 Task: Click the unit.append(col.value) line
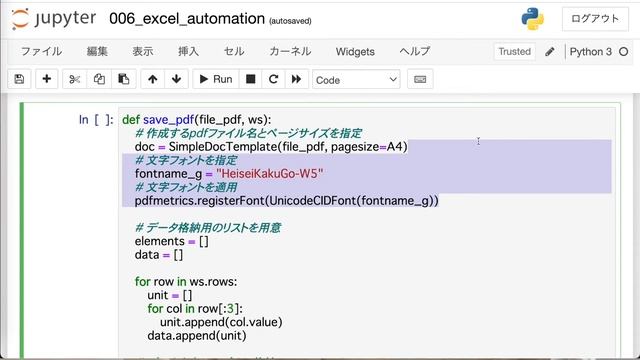(x=221, y=322)
